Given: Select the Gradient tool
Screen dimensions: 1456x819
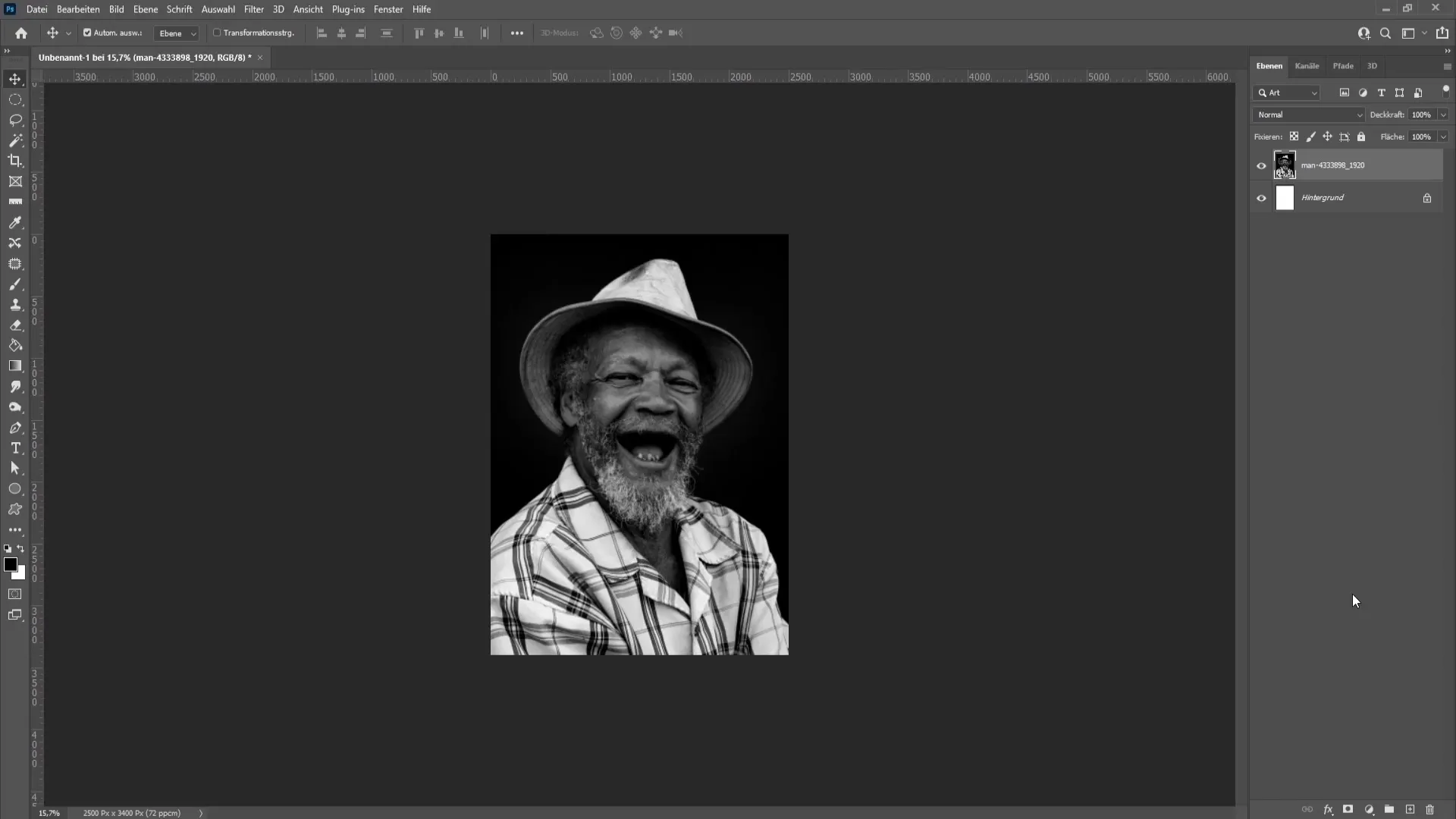Looking at the screenshot, I should coord(15,366).
